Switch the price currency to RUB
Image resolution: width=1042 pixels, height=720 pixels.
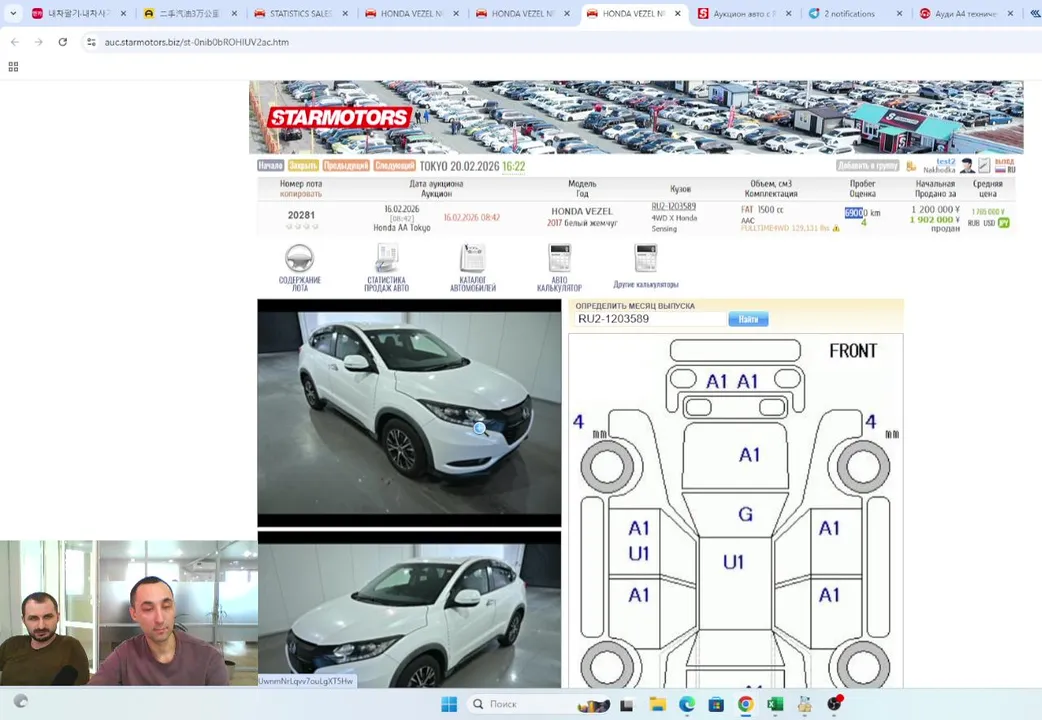(973, 223)
